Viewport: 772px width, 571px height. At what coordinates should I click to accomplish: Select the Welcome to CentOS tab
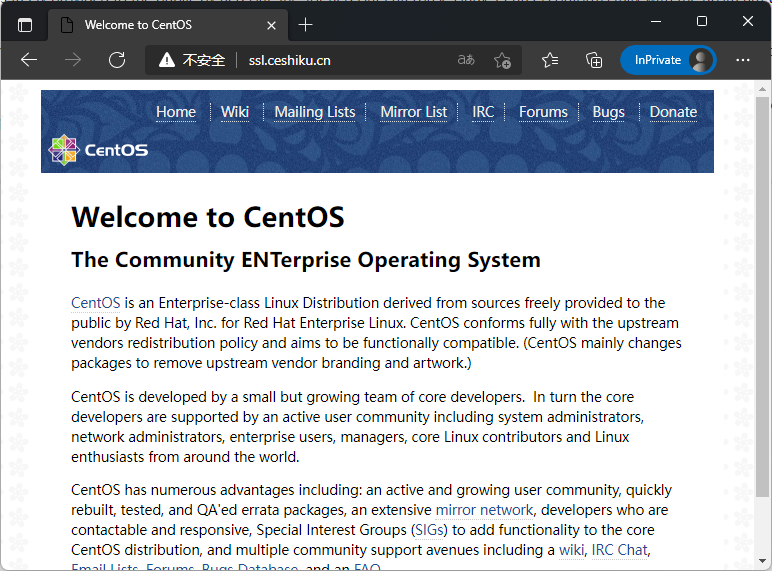tap(168, 25)
